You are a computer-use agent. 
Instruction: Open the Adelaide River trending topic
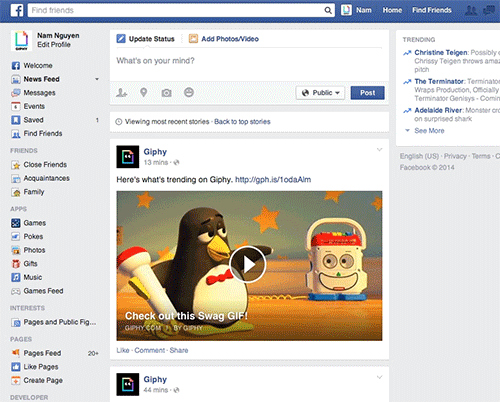(438, 110)
